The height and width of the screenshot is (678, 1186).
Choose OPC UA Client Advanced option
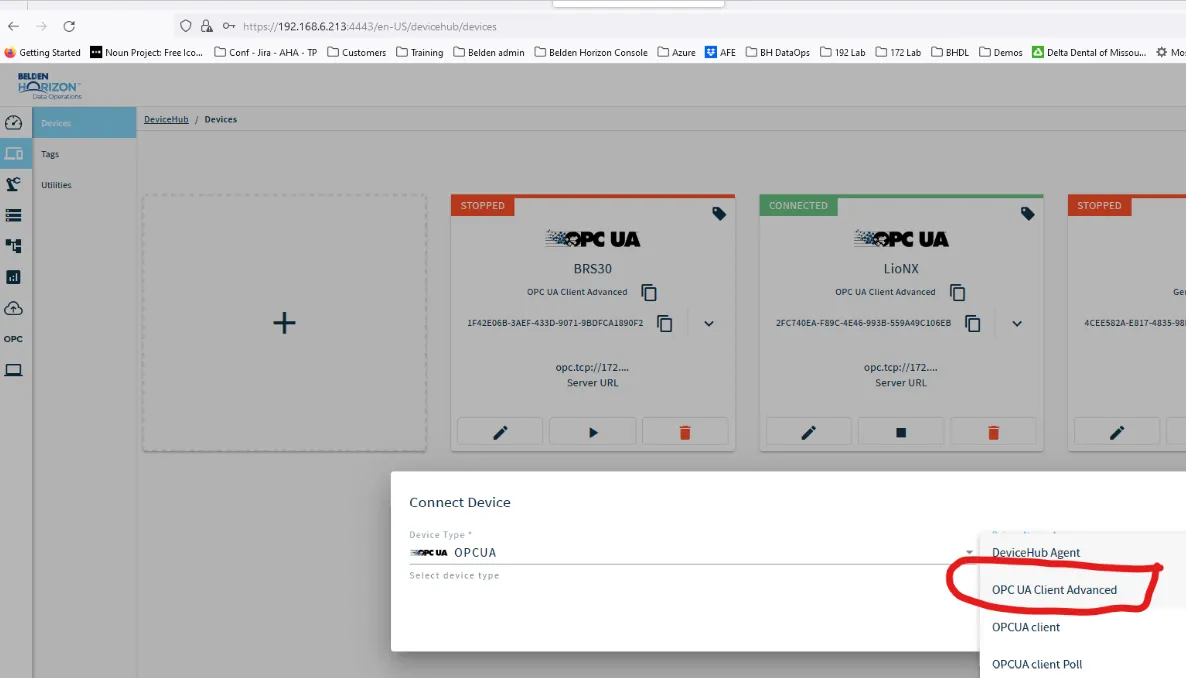[1082, 589]
